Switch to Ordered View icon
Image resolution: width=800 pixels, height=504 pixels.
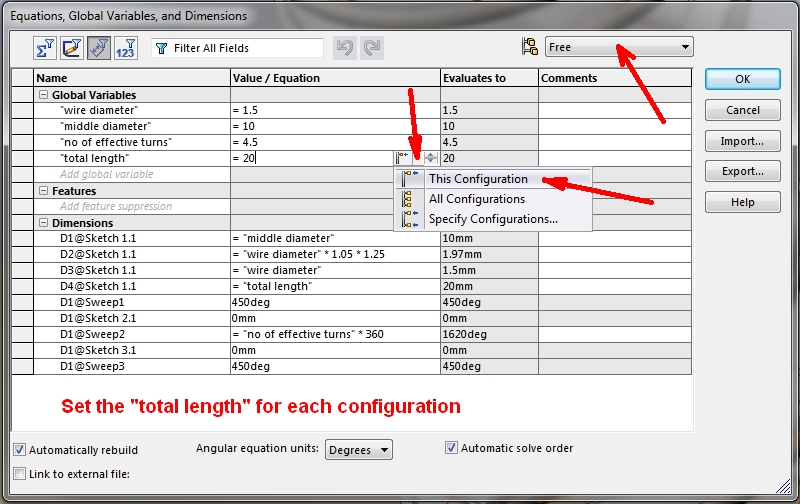tap(126, 48)
